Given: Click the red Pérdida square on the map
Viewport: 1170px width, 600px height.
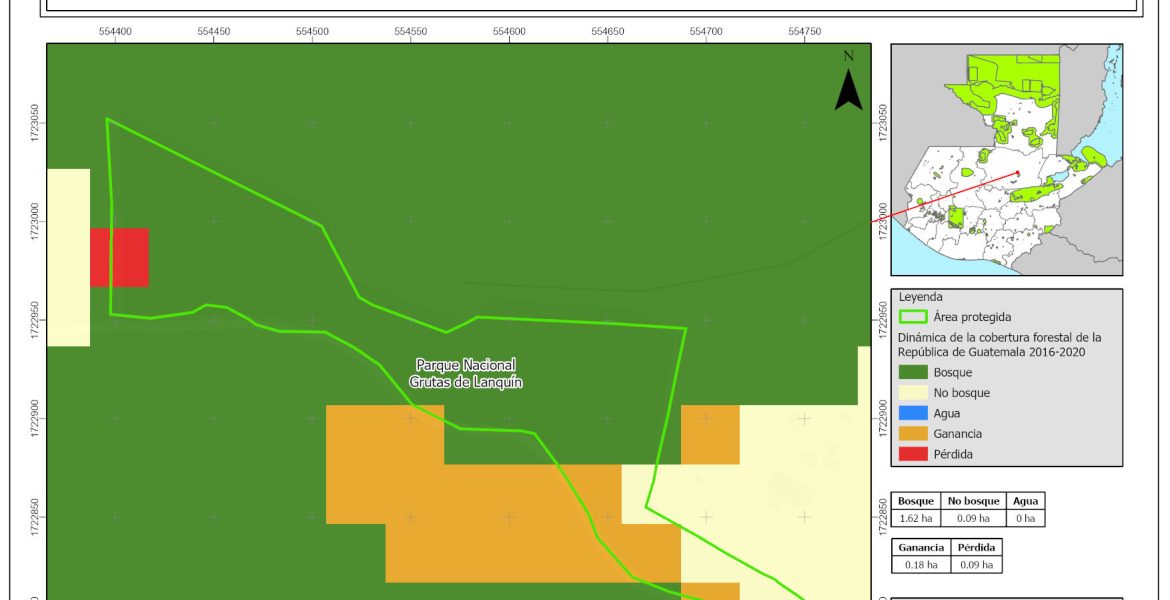Looking at the screenshot, I should 119,257.
